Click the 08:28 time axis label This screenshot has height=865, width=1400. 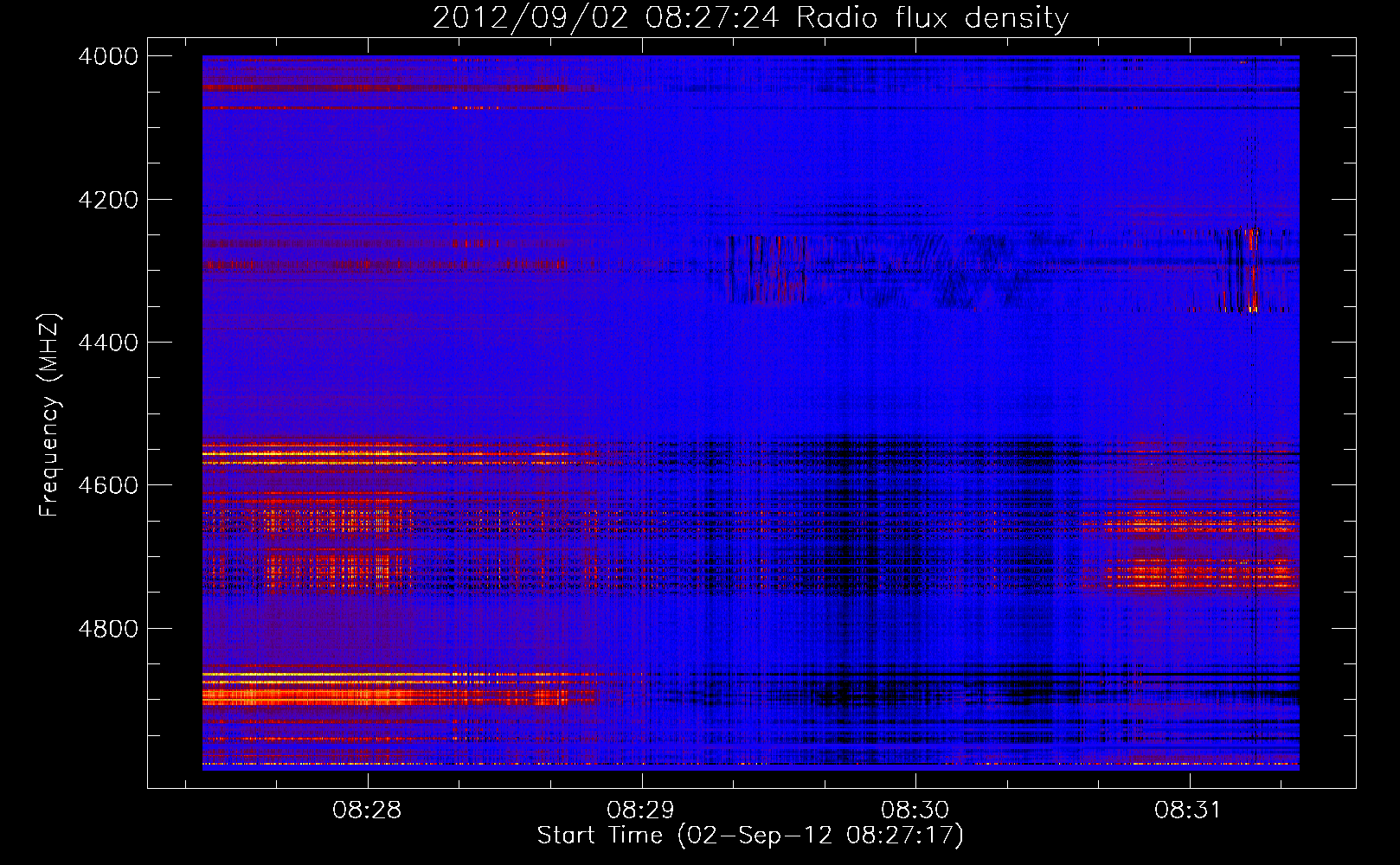coord(368,811)
